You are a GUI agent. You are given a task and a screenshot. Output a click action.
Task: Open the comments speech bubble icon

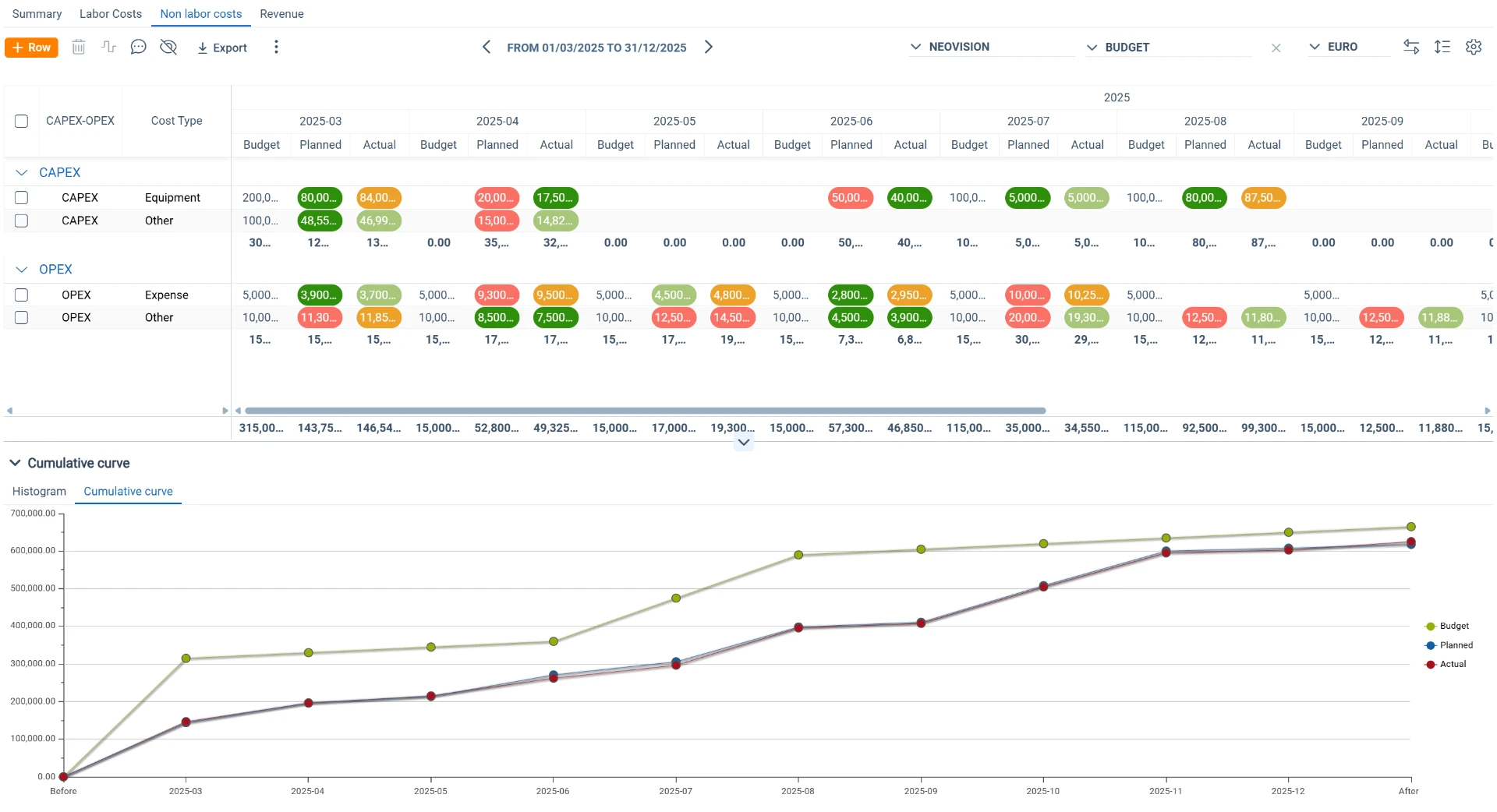pyautogui.click(x=138, y=48)
